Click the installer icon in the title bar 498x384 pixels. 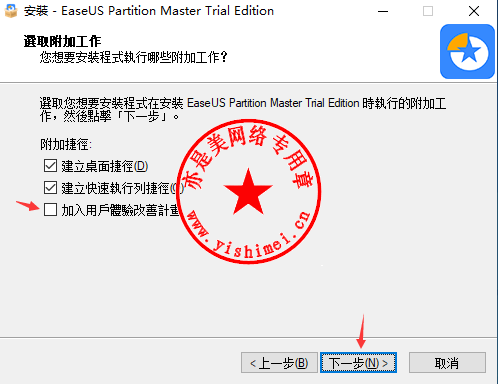click(11, 11)
